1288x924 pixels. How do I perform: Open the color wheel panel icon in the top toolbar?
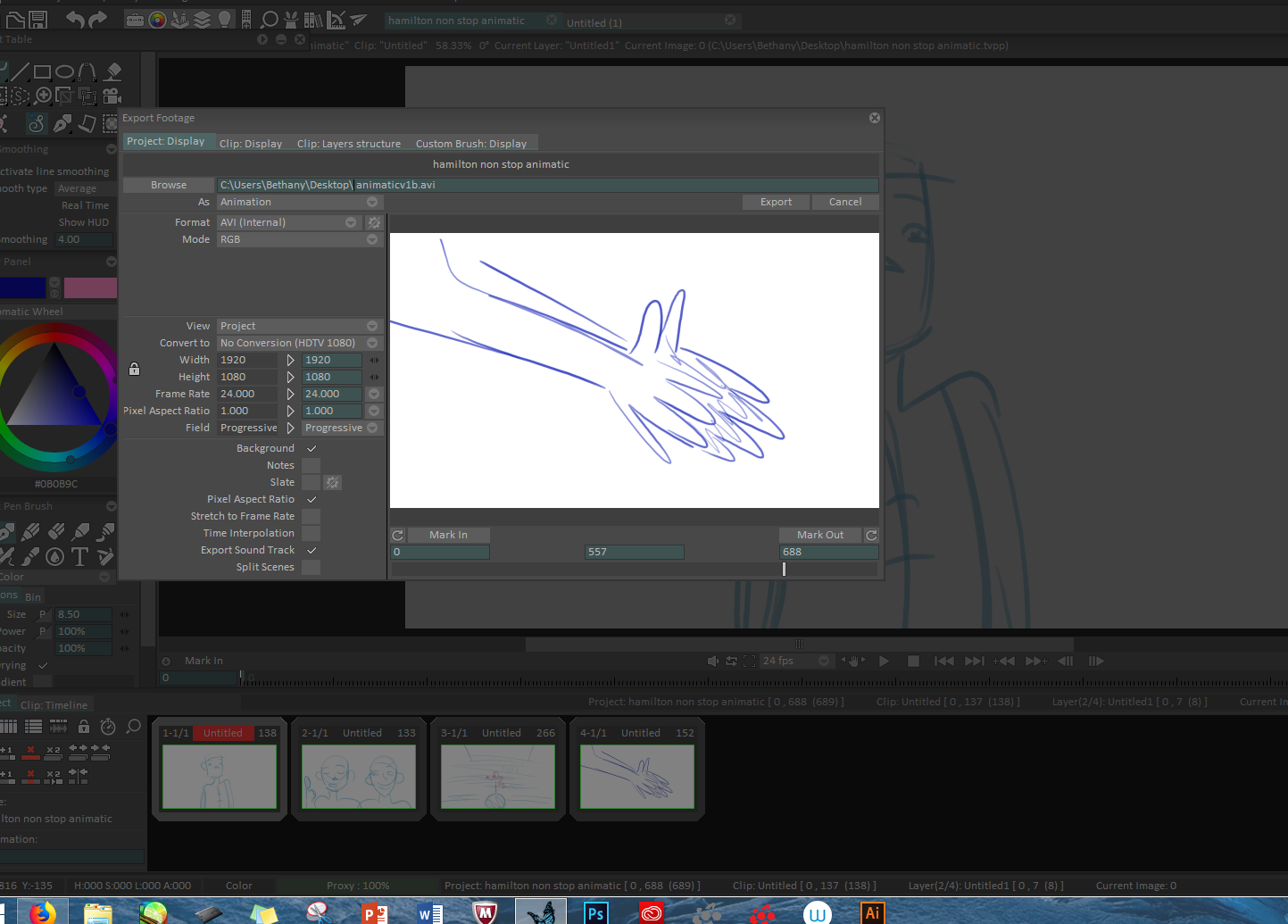[158, 20]
